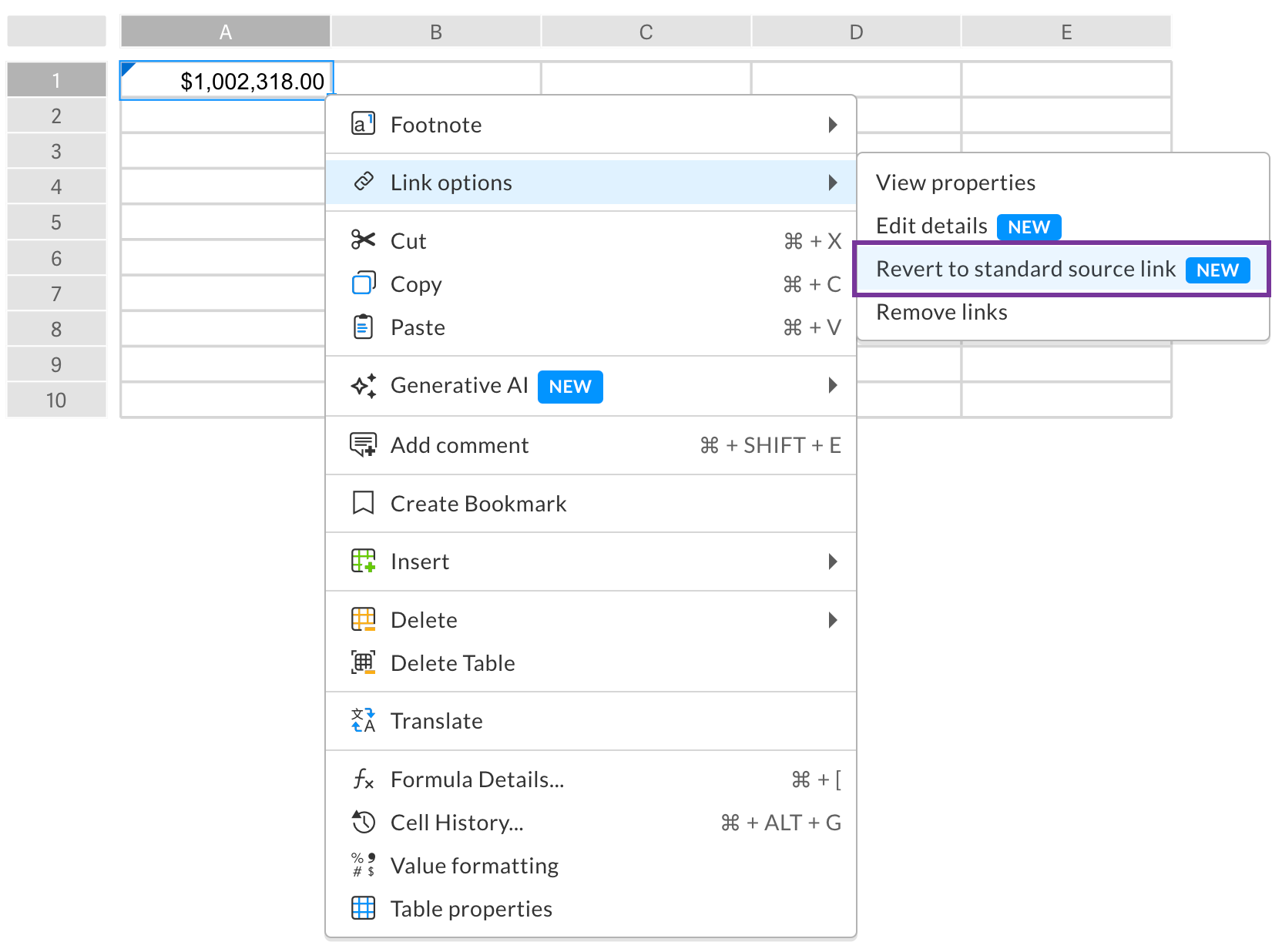
Task: Select Revert to standard source link
Action: click(1025, 269)
